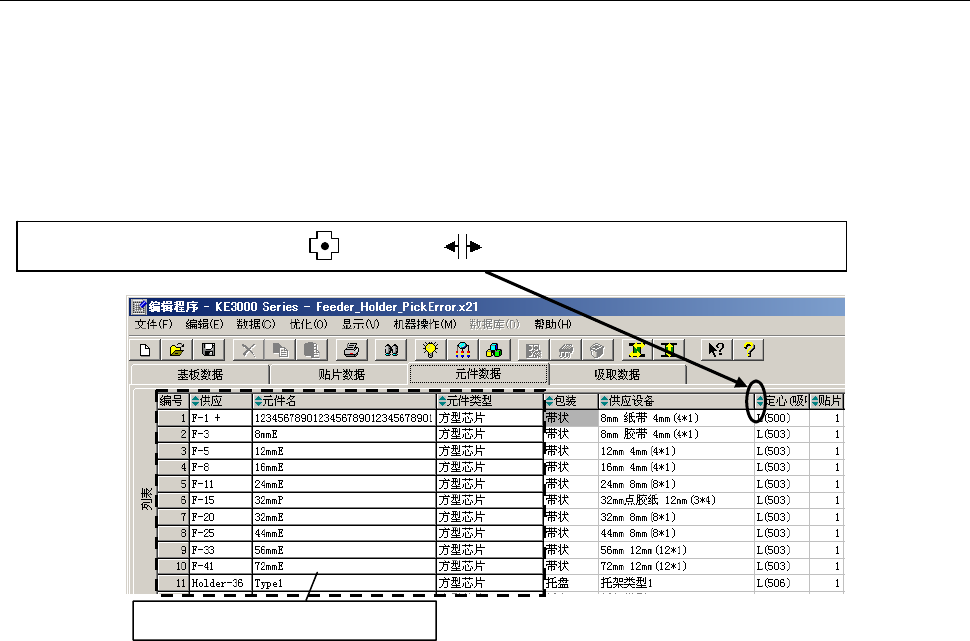Switch to the 贴片数据 tab

coord(341,374)
